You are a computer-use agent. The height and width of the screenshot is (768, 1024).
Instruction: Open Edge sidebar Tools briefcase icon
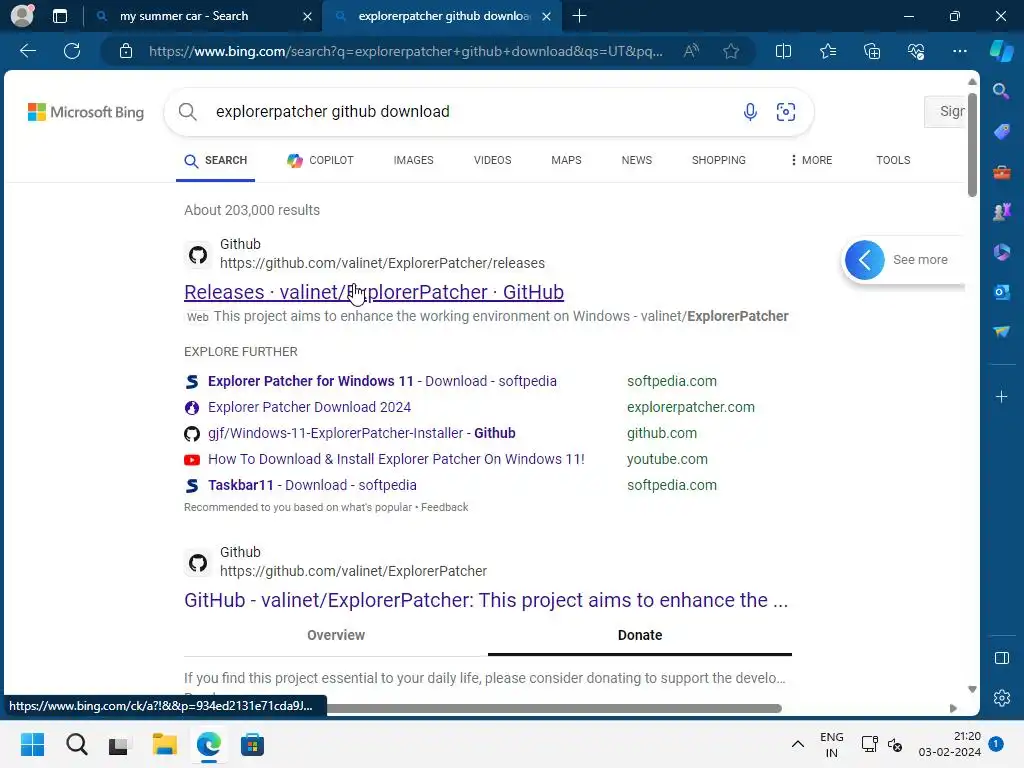tap(1000, 172)
